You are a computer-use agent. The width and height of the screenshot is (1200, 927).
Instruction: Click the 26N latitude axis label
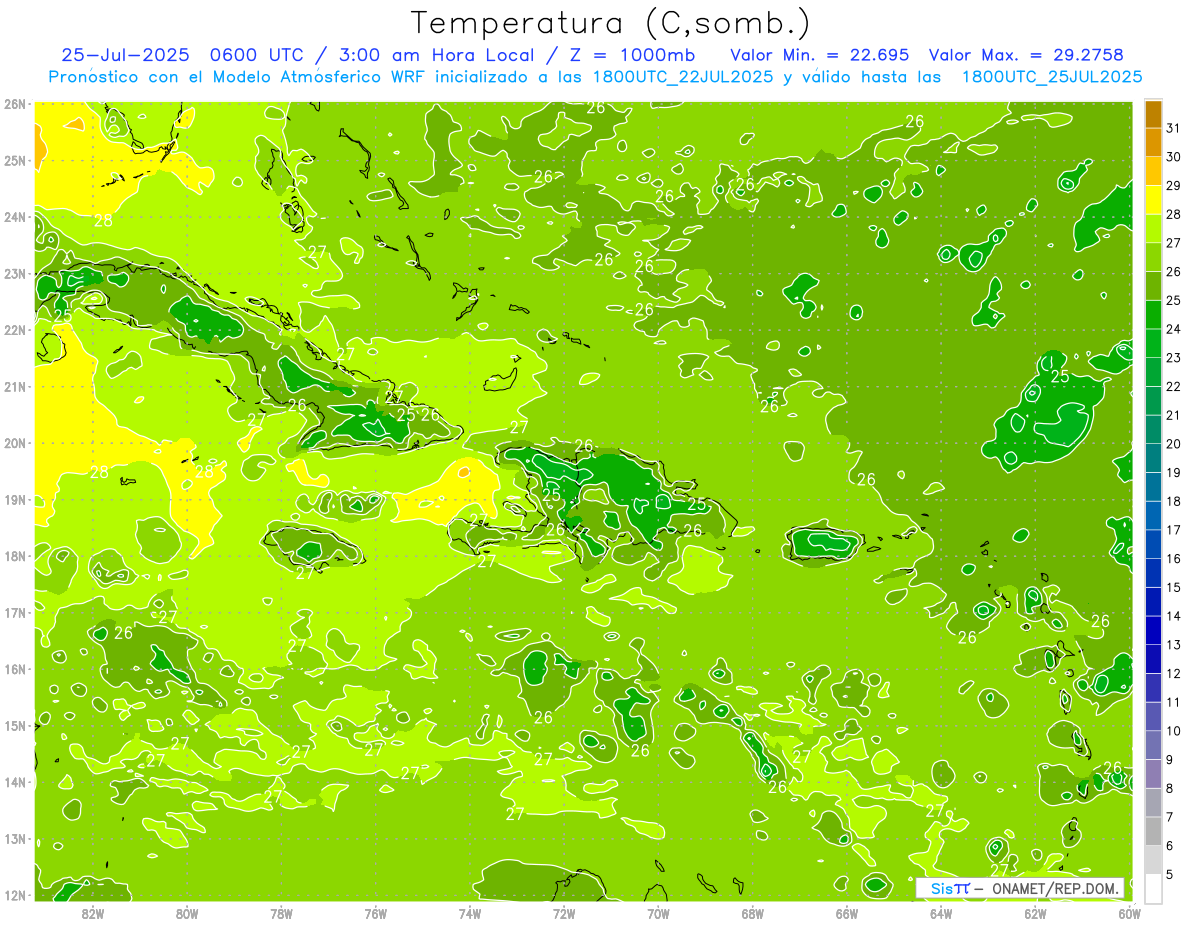15,103
